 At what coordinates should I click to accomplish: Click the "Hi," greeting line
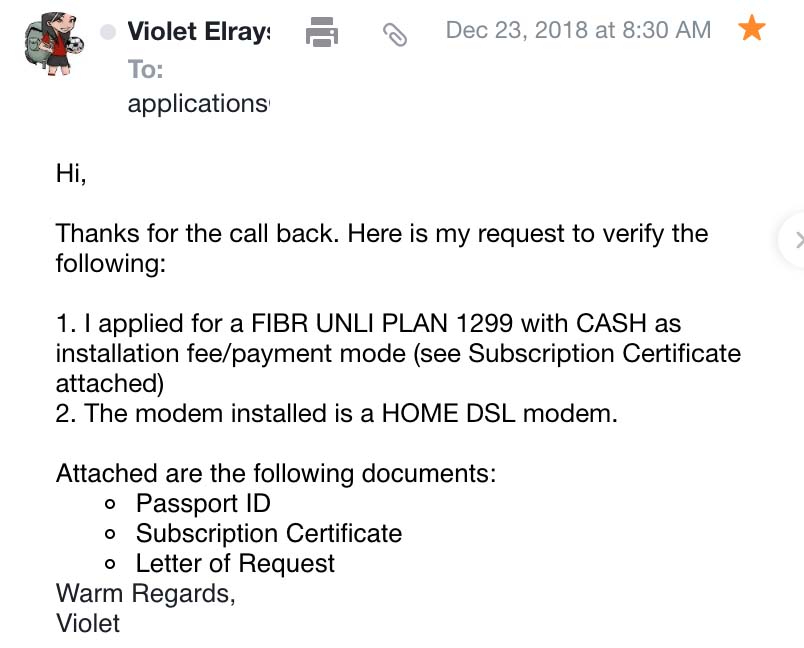(72, 173)
